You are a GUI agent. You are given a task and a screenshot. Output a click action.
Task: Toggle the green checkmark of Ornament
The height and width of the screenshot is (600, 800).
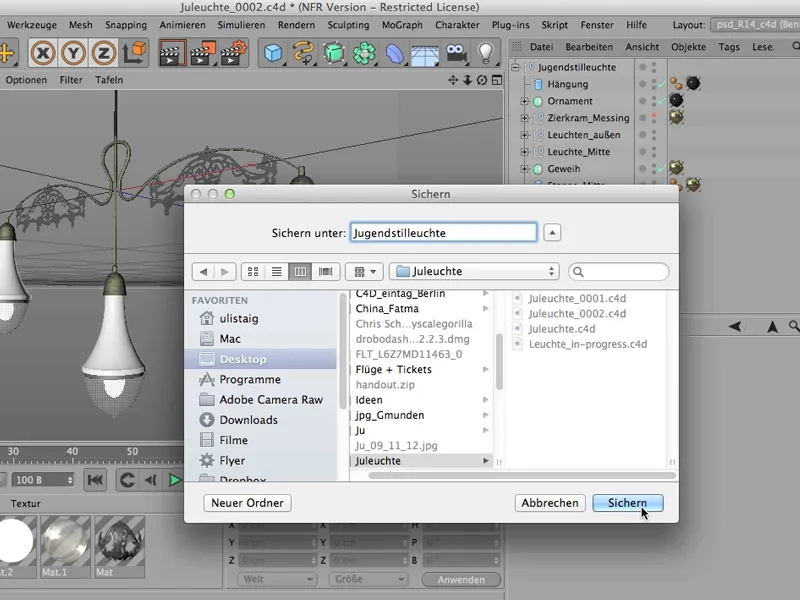pyautogui.click(x=662, y=101)
